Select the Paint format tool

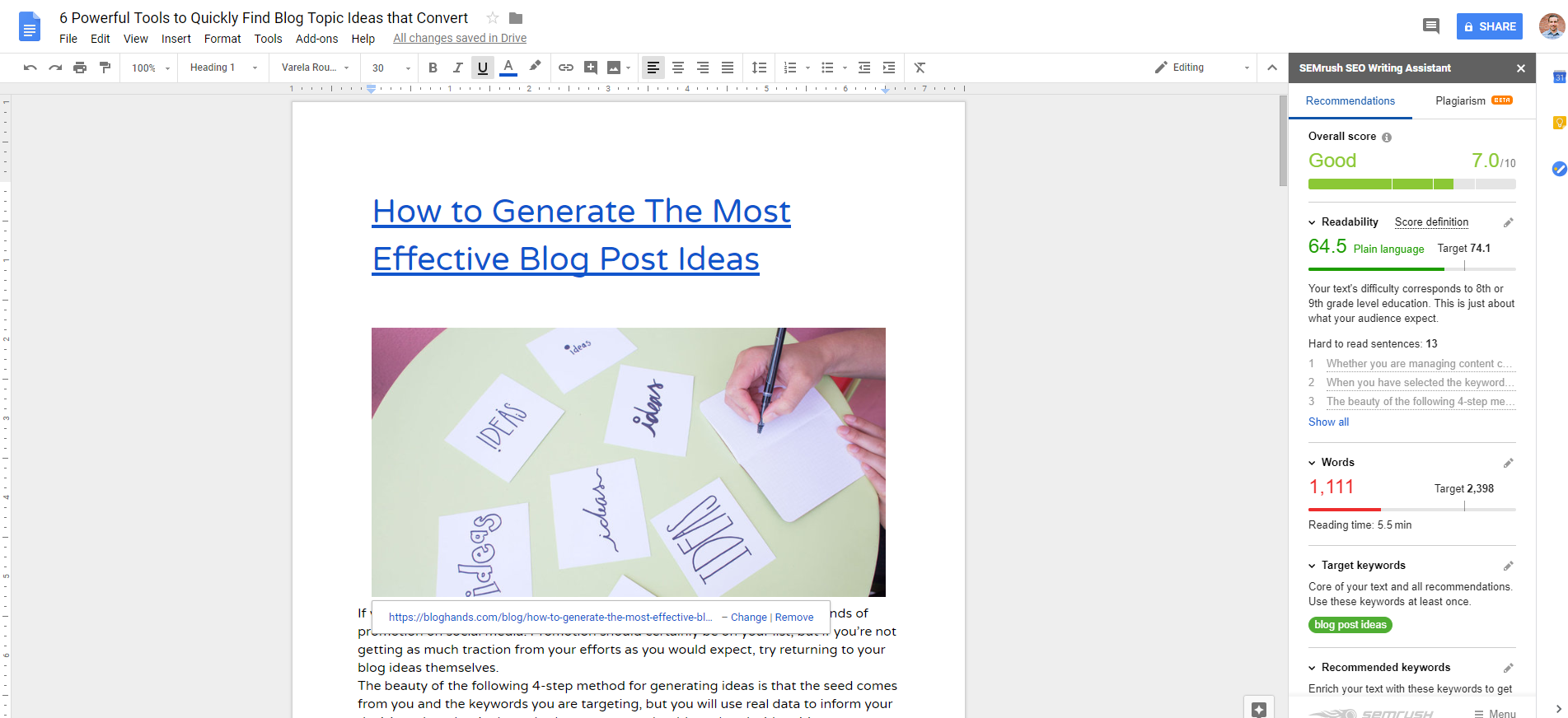click(105, 68)
